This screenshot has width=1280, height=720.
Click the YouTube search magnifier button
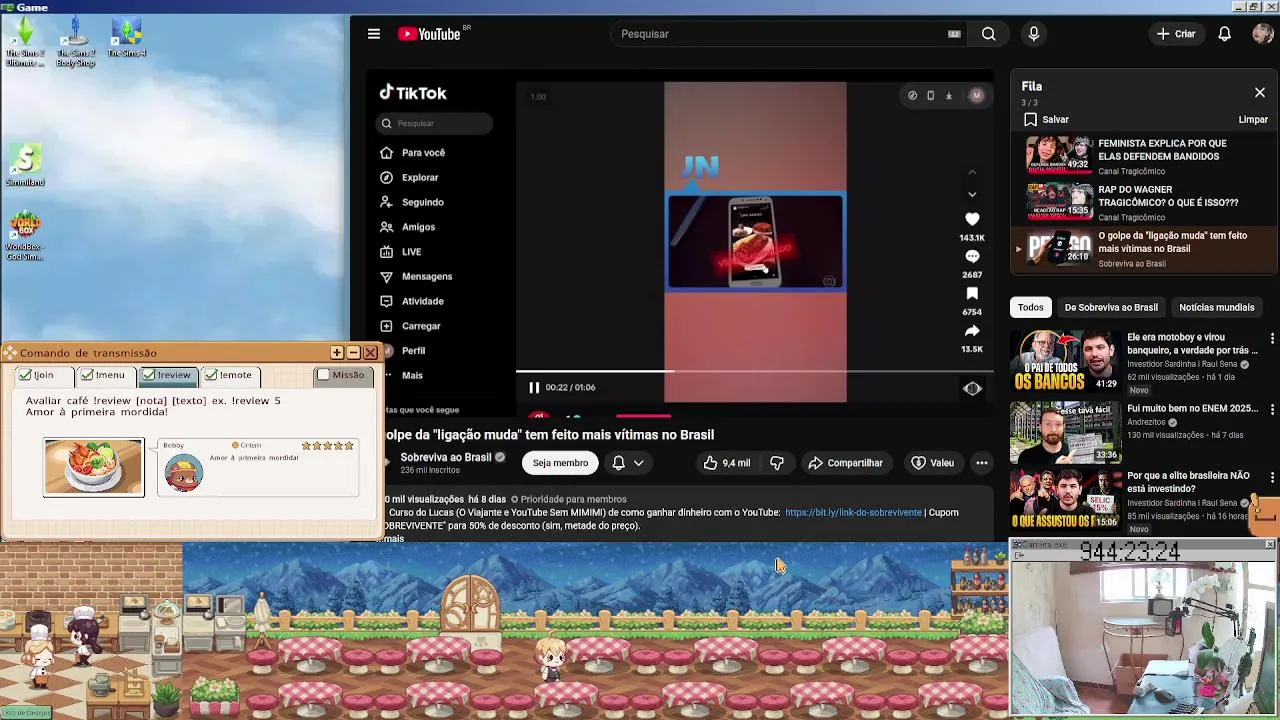[x=988, y=34]
